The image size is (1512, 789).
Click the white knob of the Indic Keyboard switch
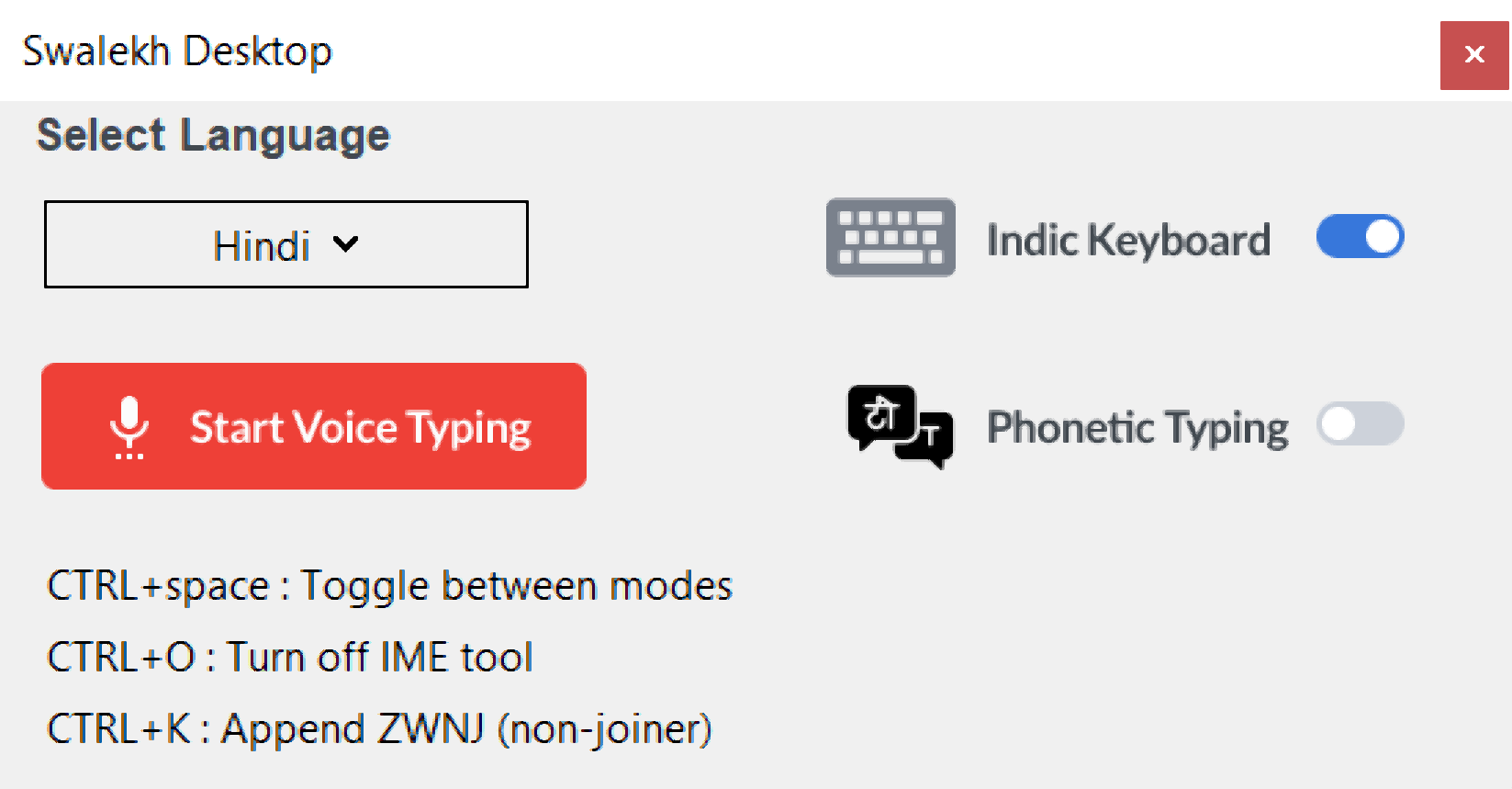(1383, 237)
